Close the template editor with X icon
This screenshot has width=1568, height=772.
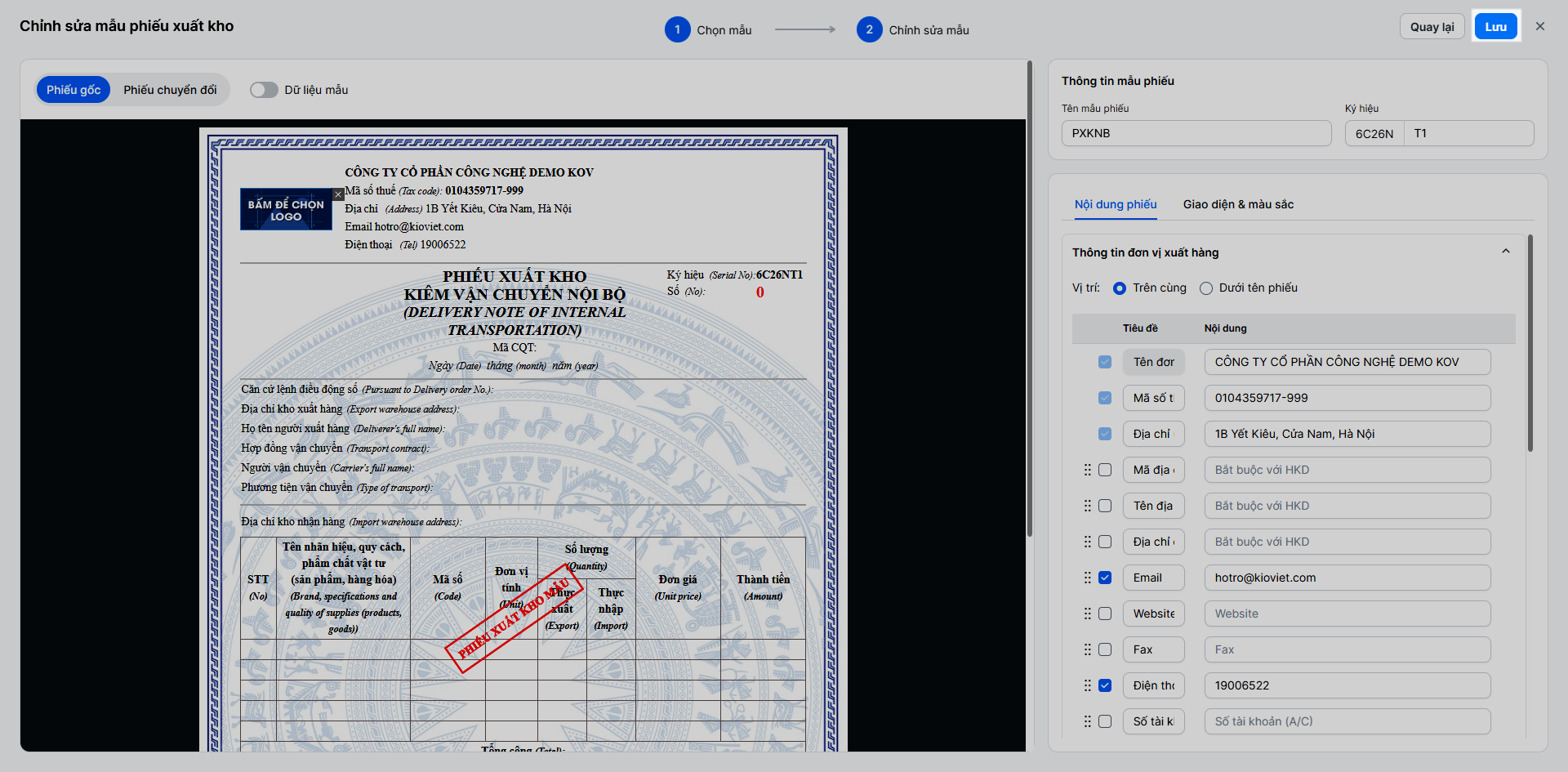click(x=1540, y=26)
